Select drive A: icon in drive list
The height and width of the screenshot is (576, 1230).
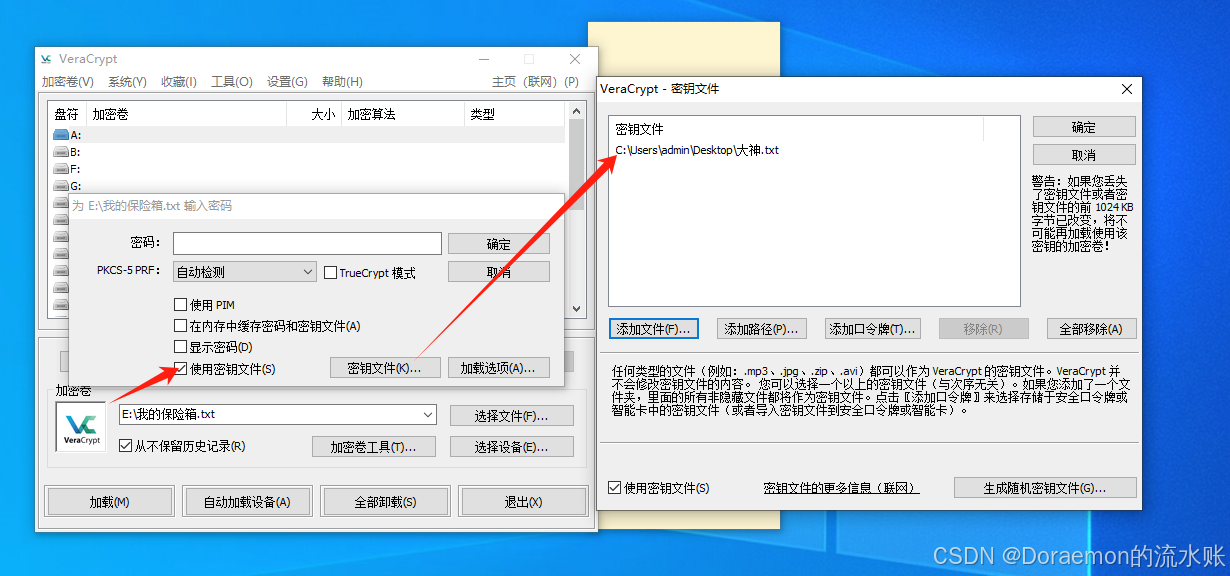61,135
